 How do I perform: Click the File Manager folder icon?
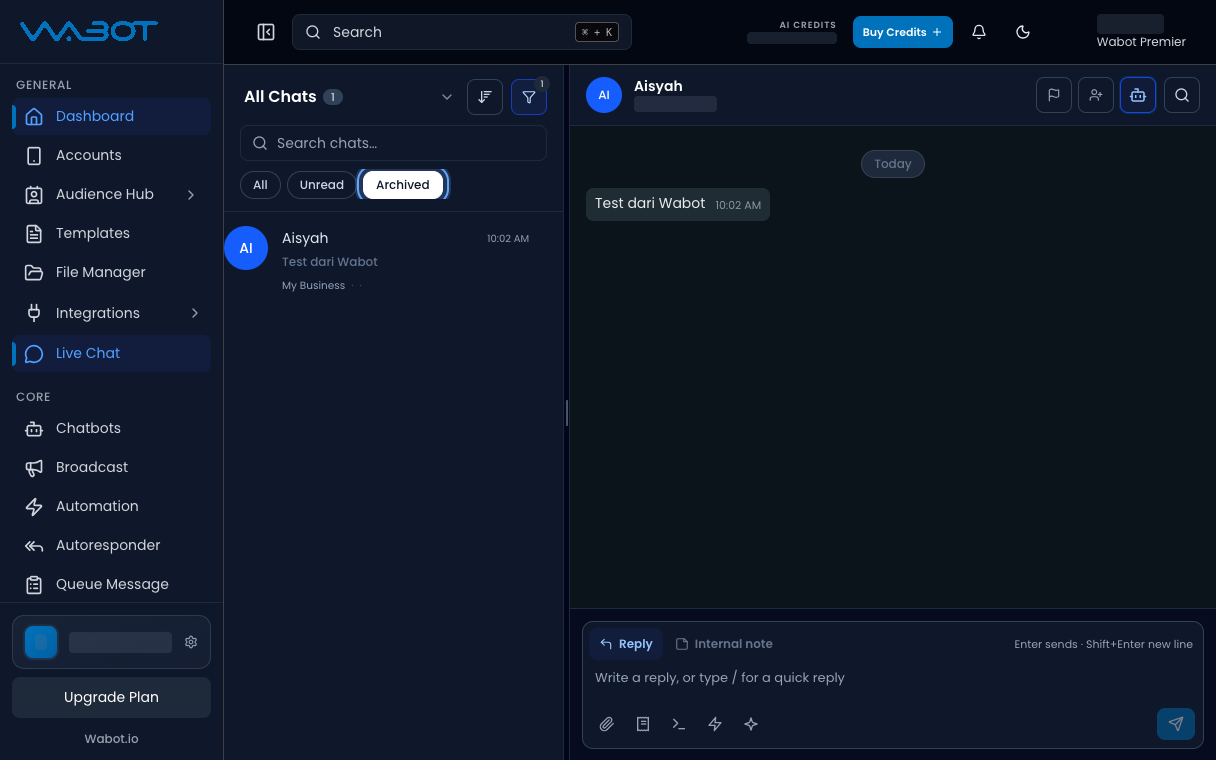click(x=34, y=272)
